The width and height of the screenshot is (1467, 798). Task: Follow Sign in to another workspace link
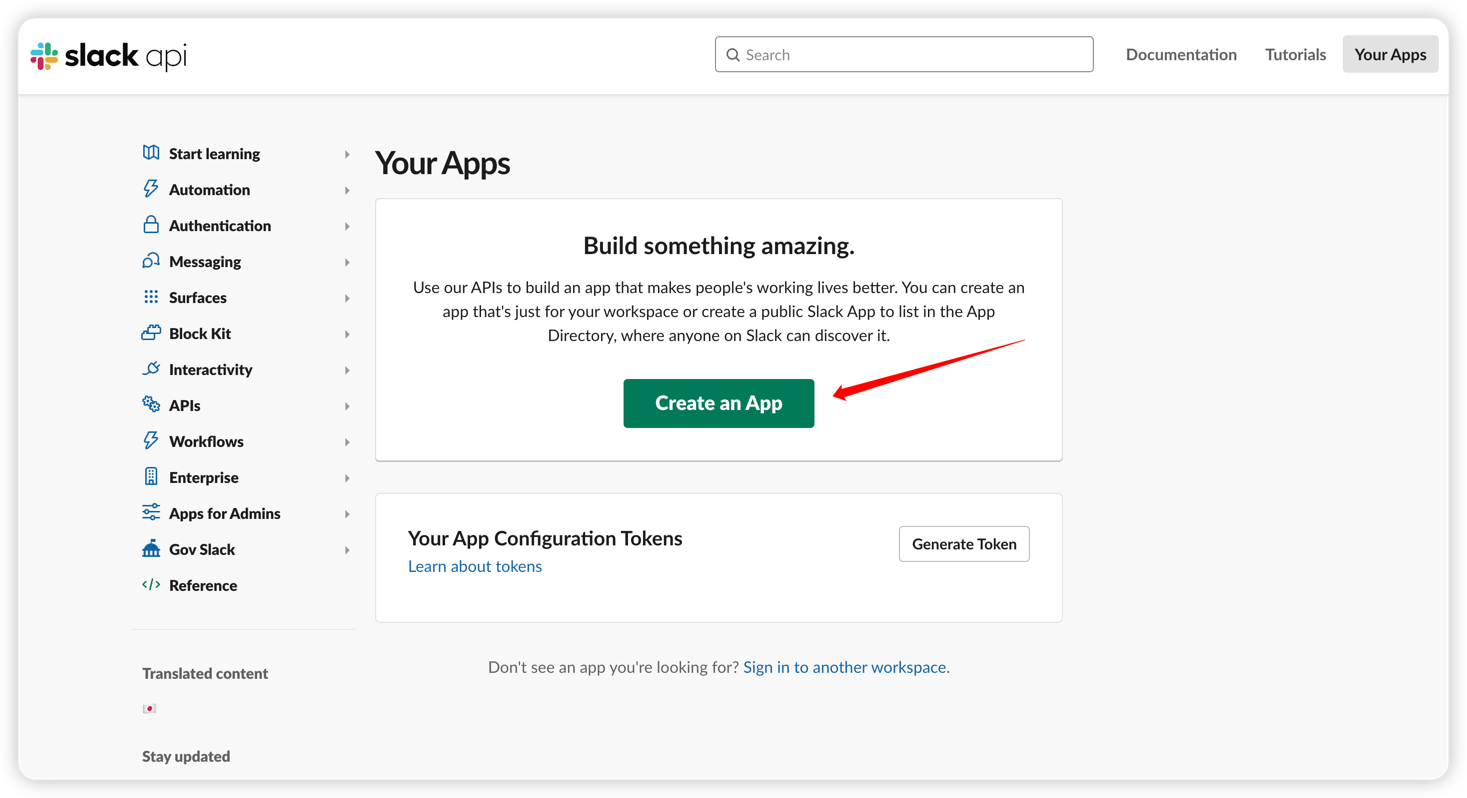click(x=845, y=667)
